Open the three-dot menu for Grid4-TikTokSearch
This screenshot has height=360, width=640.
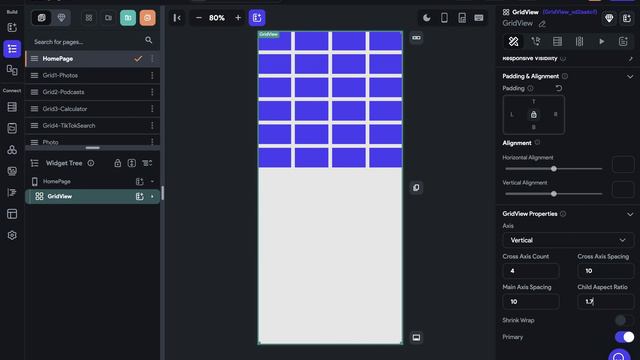152,126
